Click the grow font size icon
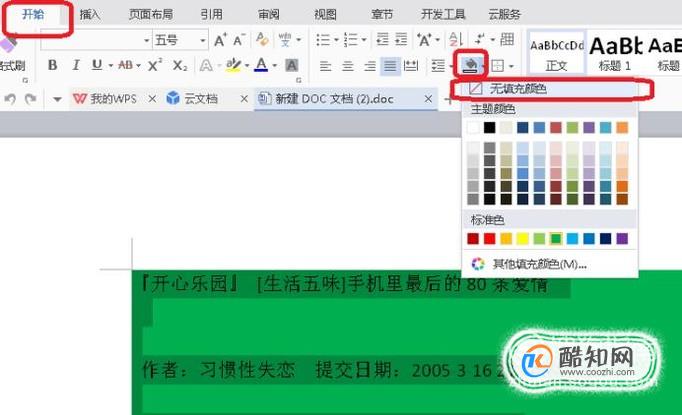 click(221, 40)
